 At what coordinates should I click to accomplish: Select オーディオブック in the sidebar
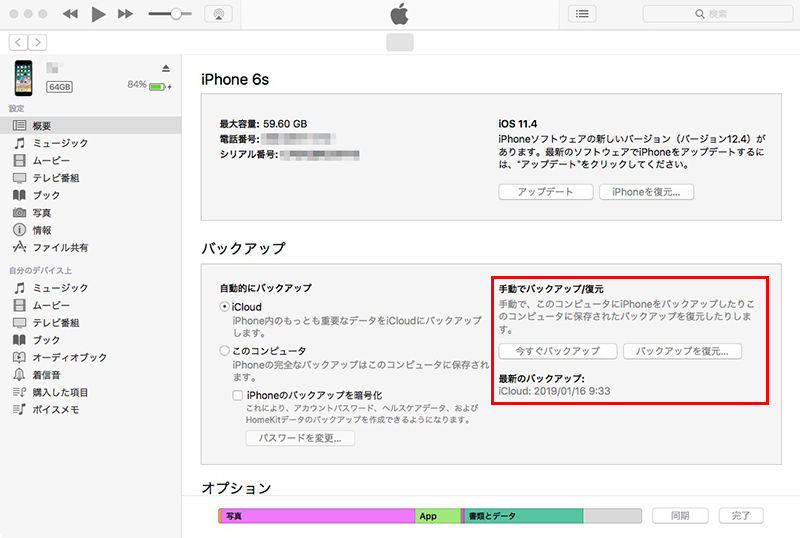pyautogui.click(x=90, y=357)
